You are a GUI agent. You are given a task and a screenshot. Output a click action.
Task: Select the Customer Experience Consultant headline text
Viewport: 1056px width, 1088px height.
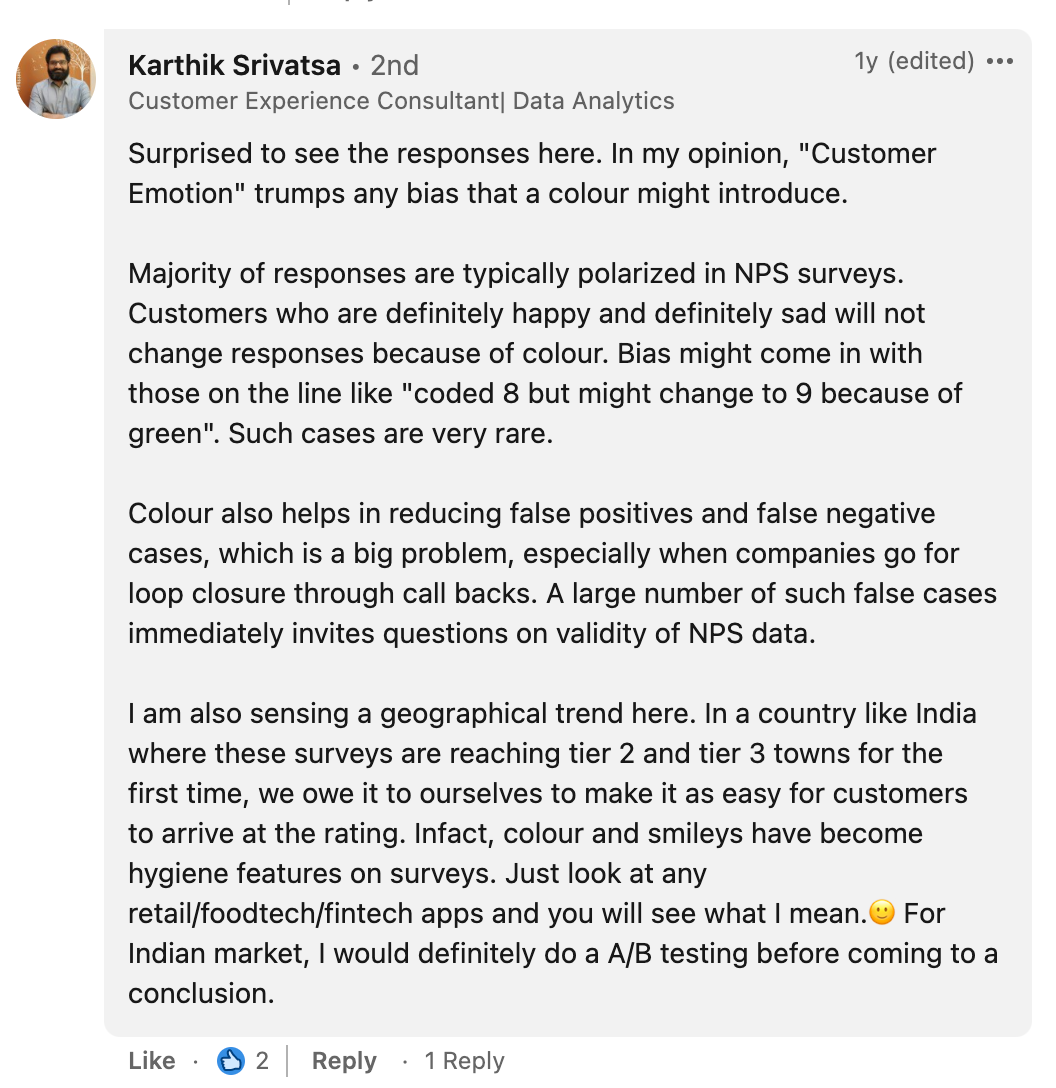(x=400, y=100)
